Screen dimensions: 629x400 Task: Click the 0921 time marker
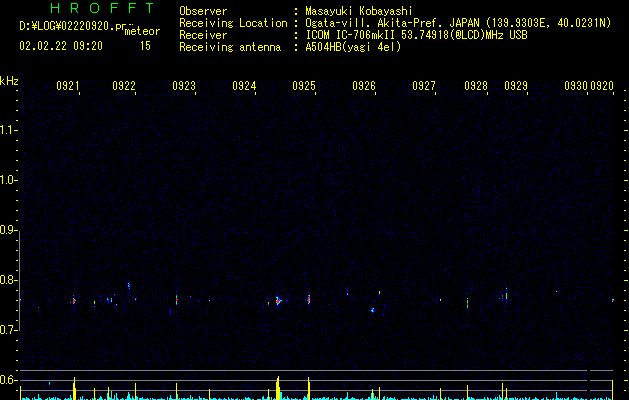pyautogui.click(x=67, y=85)
